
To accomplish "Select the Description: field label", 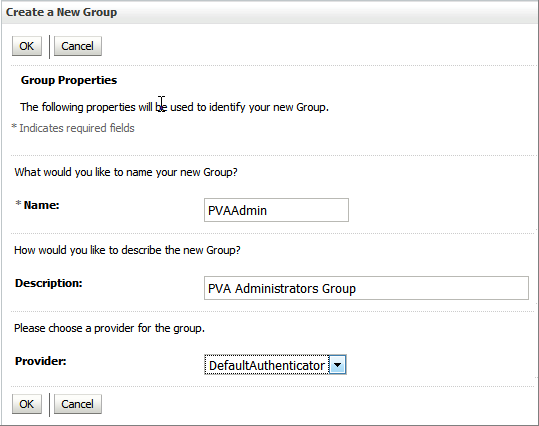I will pos(49,283).
